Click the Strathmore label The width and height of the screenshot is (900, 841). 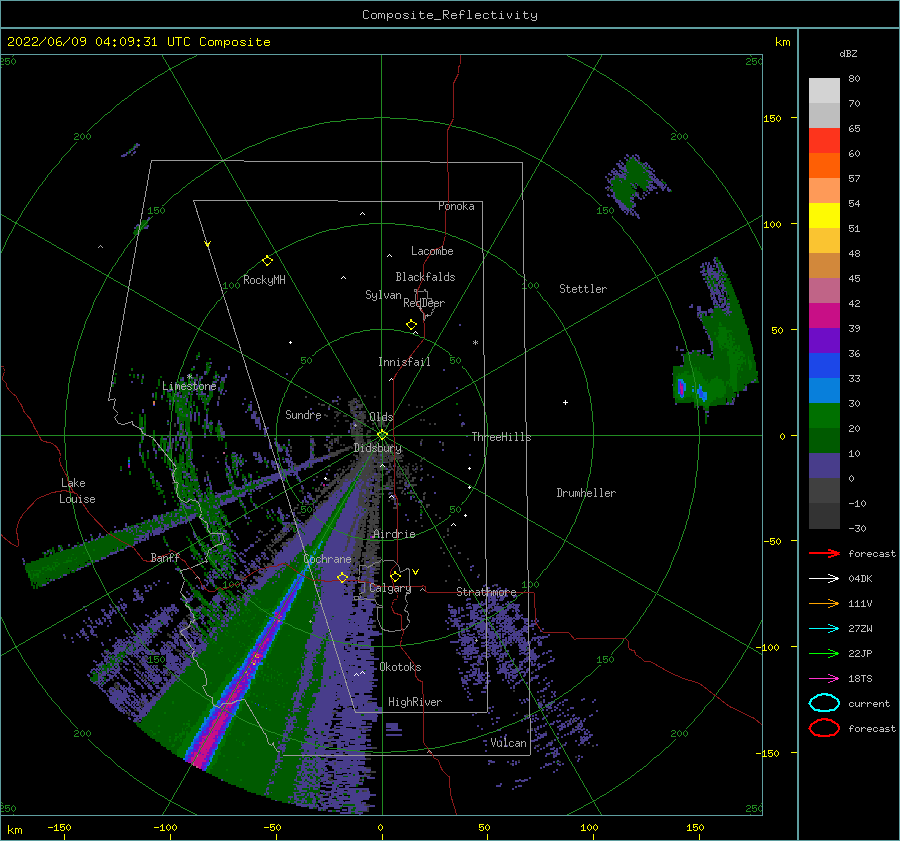pos(486,592)
